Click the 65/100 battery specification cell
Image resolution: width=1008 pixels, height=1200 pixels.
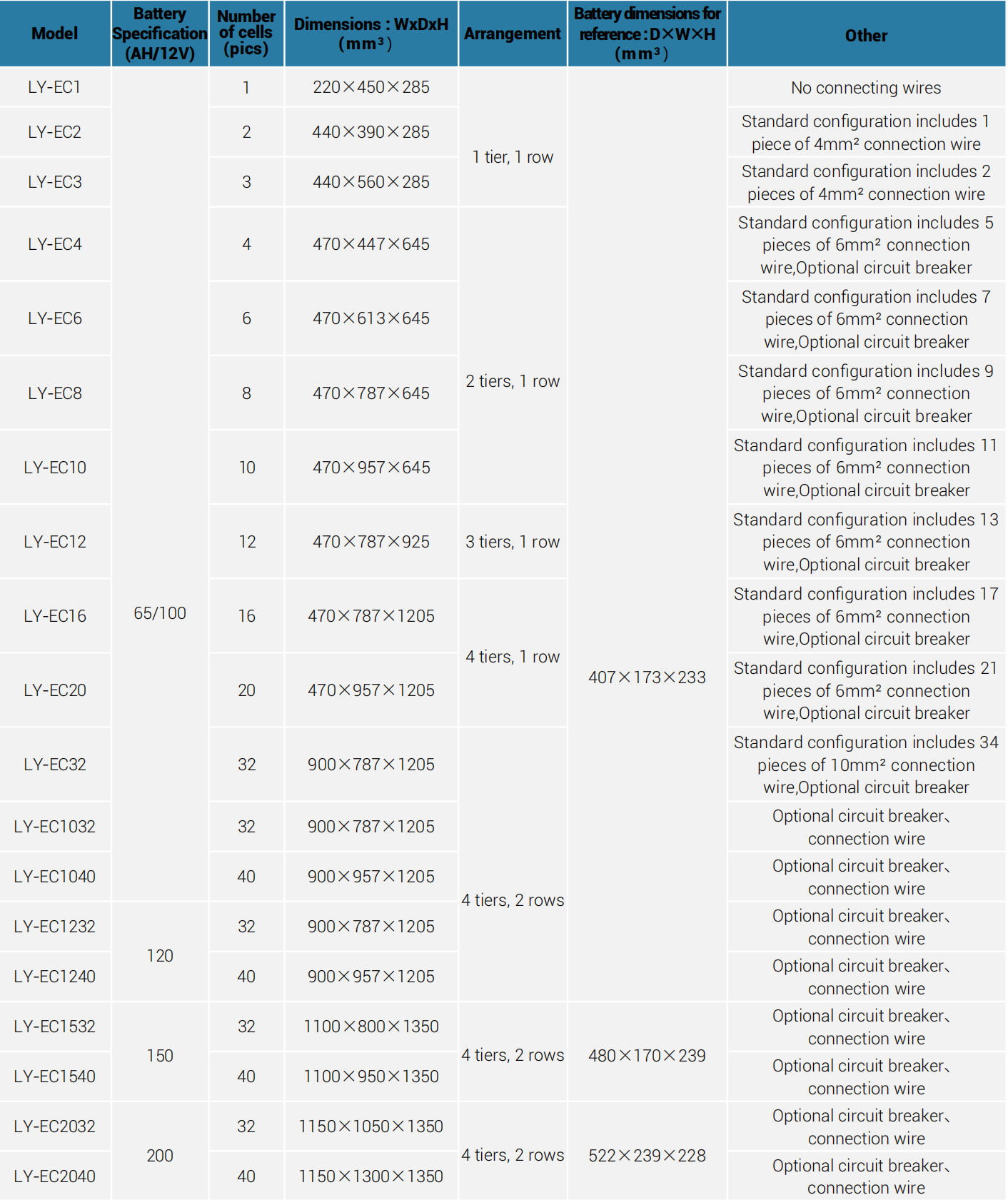[x=160, y=613]
